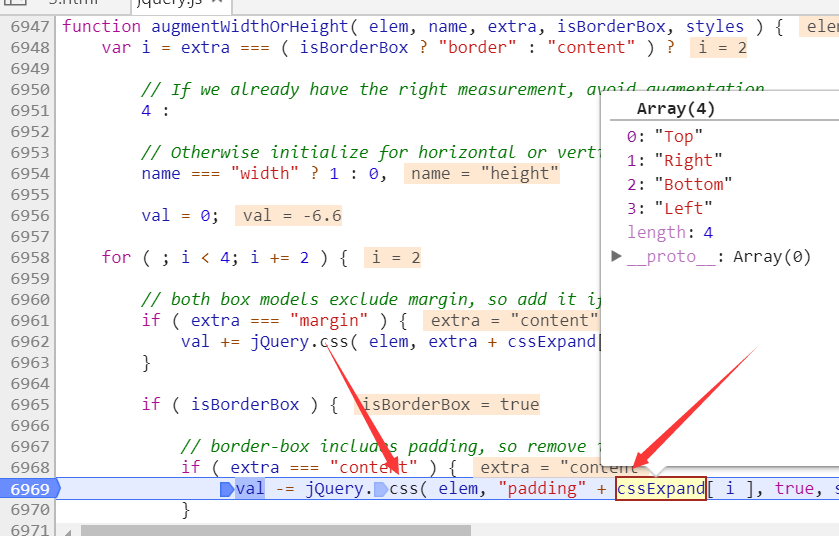Click the inline value 'i = 2' on line 6958
839x536 pixels.
(392, 258)
